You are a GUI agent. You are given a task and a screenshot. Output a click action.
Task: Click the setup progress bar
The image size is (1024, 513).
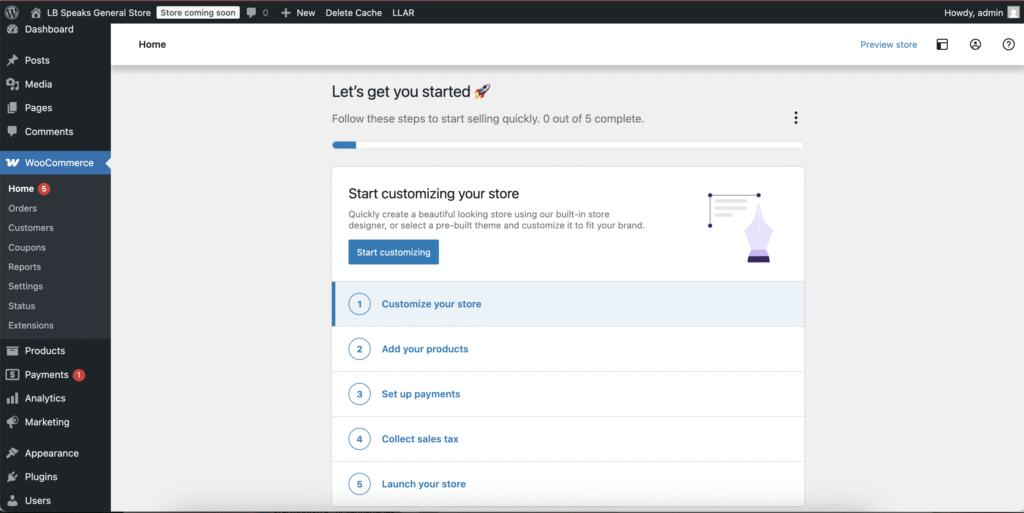click(x=567, y=145)
